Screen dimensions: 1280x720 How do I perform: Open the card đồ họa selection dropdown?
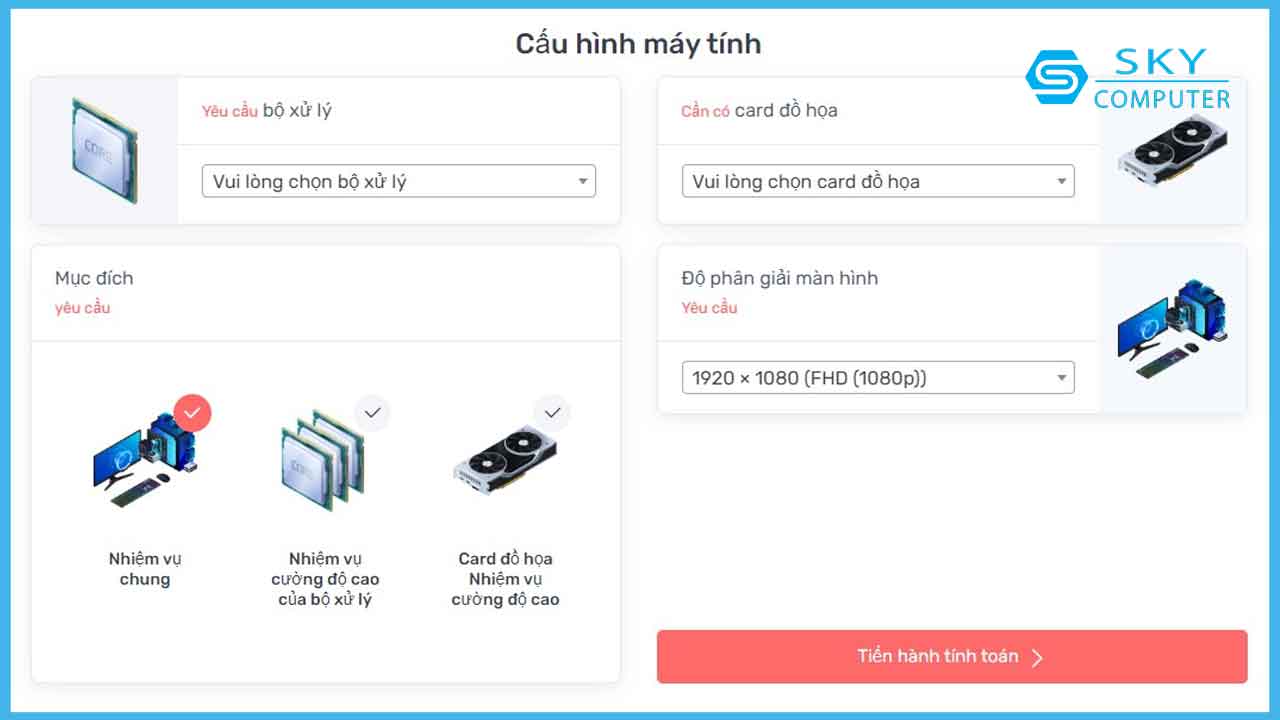[x=877, y=181]
